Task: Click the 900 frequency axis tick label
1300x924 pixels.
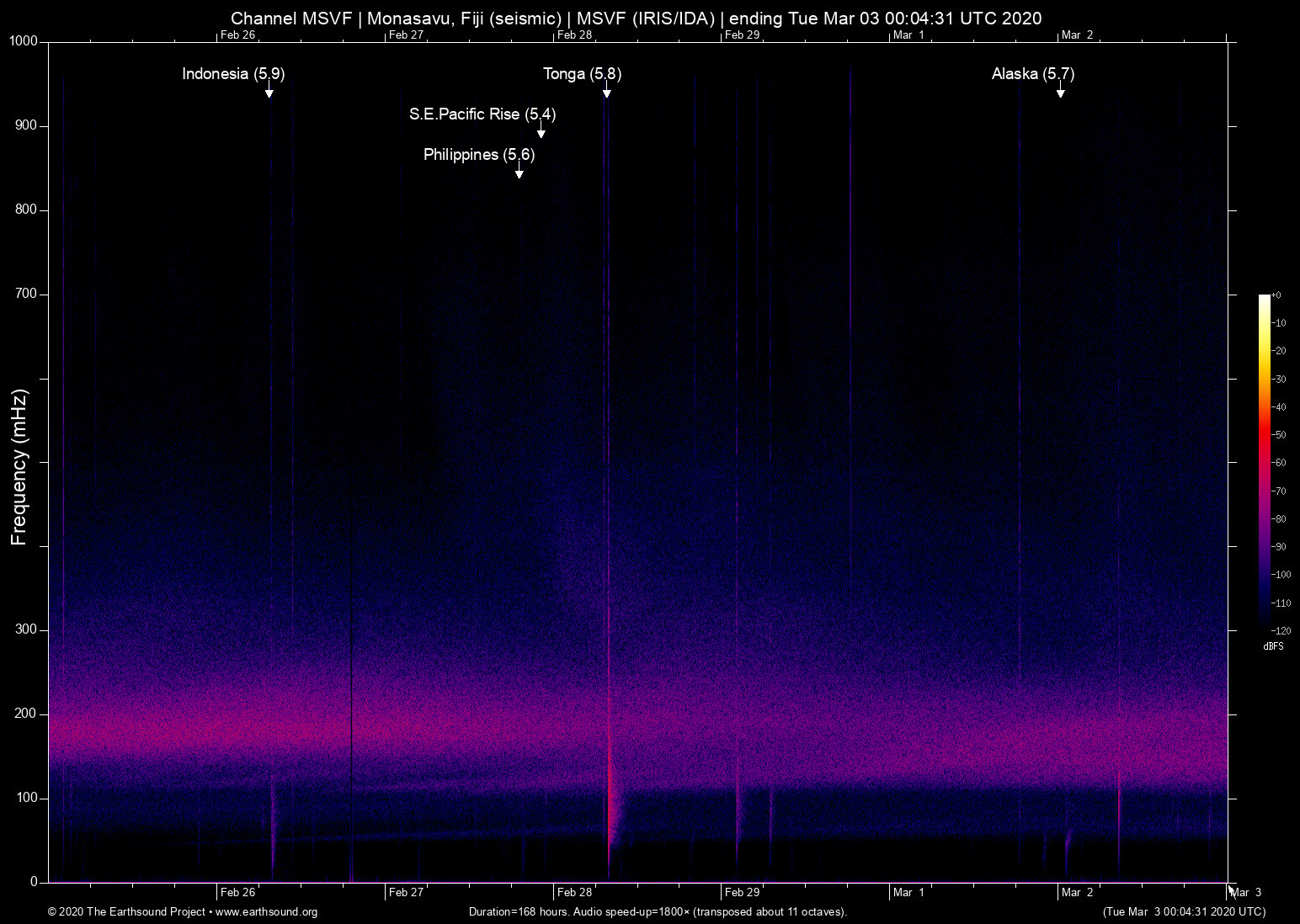Action: [x=27, y=125]
